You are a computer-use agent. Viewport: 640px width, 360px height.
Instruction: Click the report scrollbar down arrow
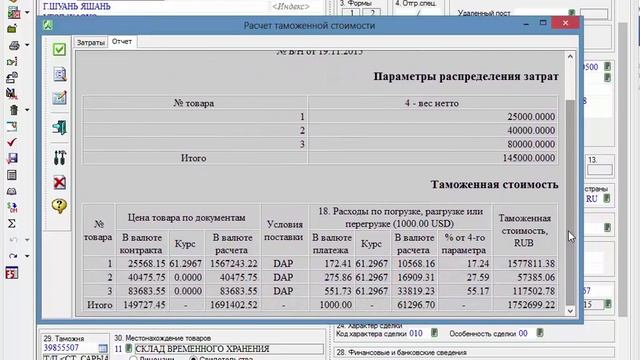(x=570, y=311)
